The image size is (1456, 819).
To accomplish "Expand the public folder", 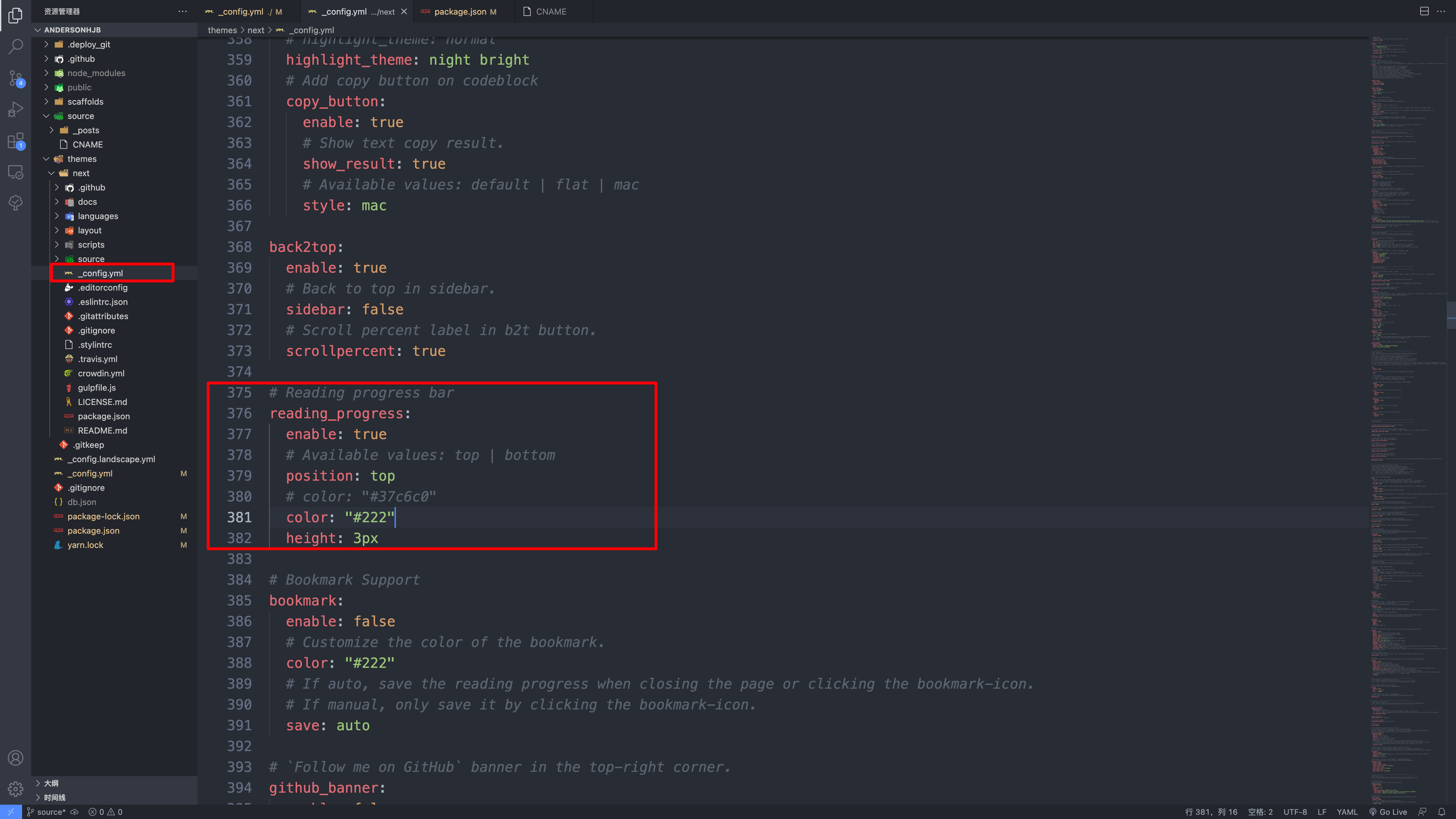I will [114, 87].
